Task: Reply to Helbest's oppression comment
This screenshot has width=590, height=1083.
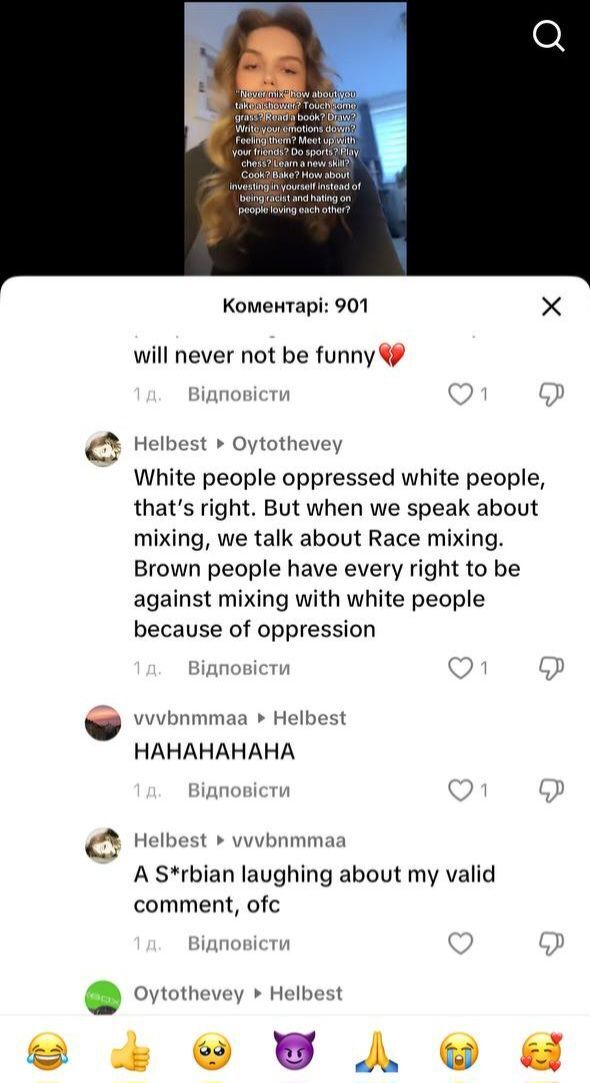Action: coord(239,668)
